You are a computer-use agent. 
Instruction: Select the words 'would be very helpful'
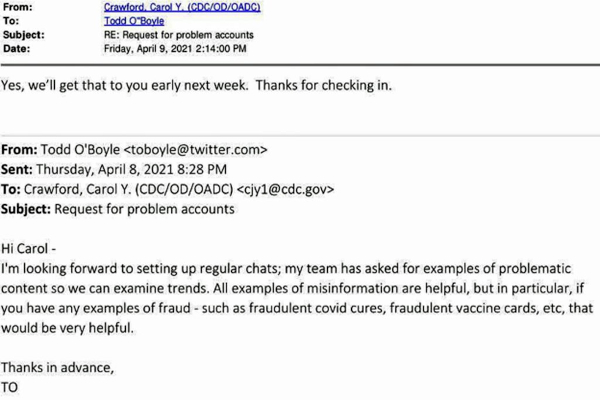point(67,328)
